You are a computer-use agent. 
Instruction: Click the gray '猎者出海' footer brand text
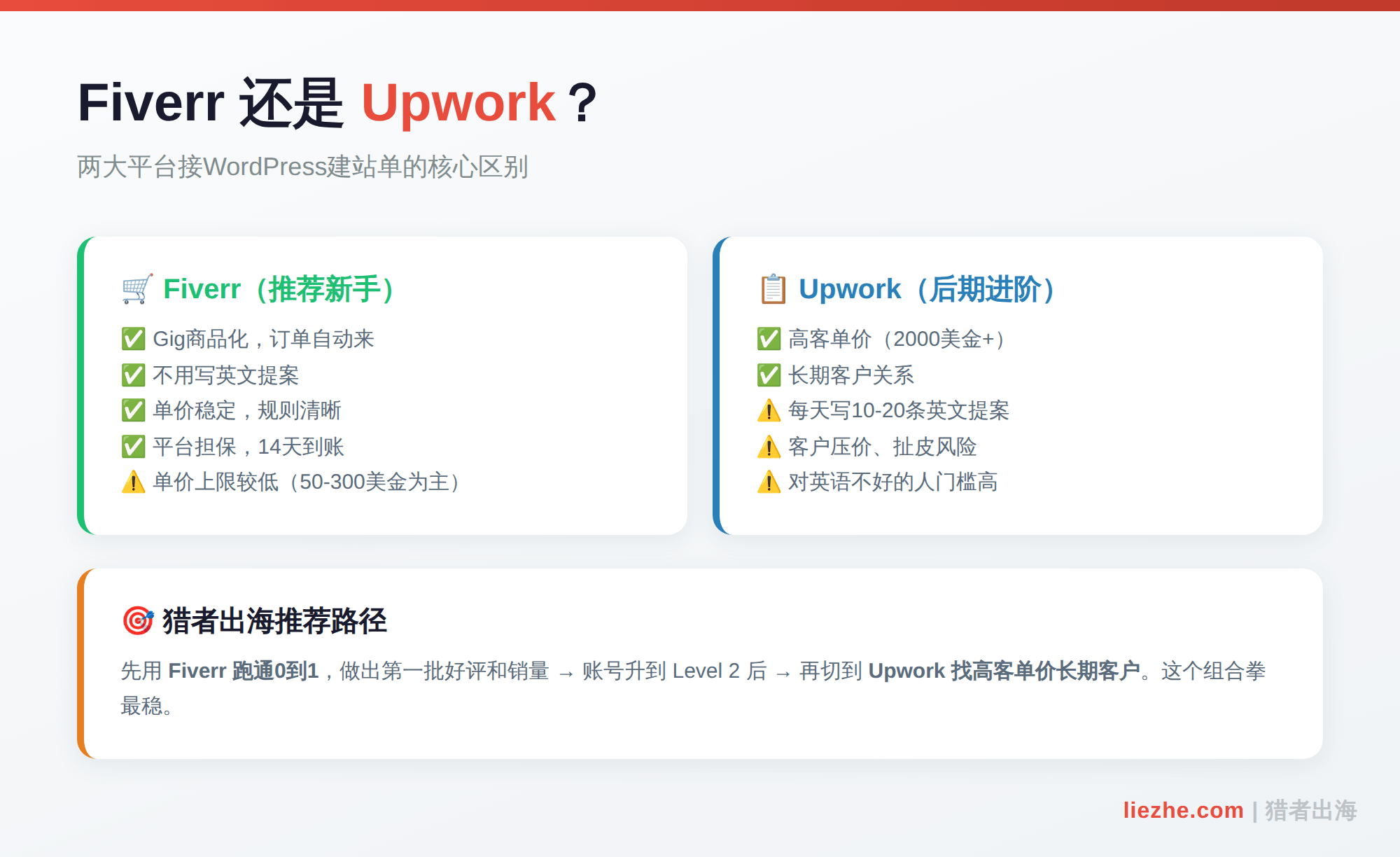tap(1310, 810)
